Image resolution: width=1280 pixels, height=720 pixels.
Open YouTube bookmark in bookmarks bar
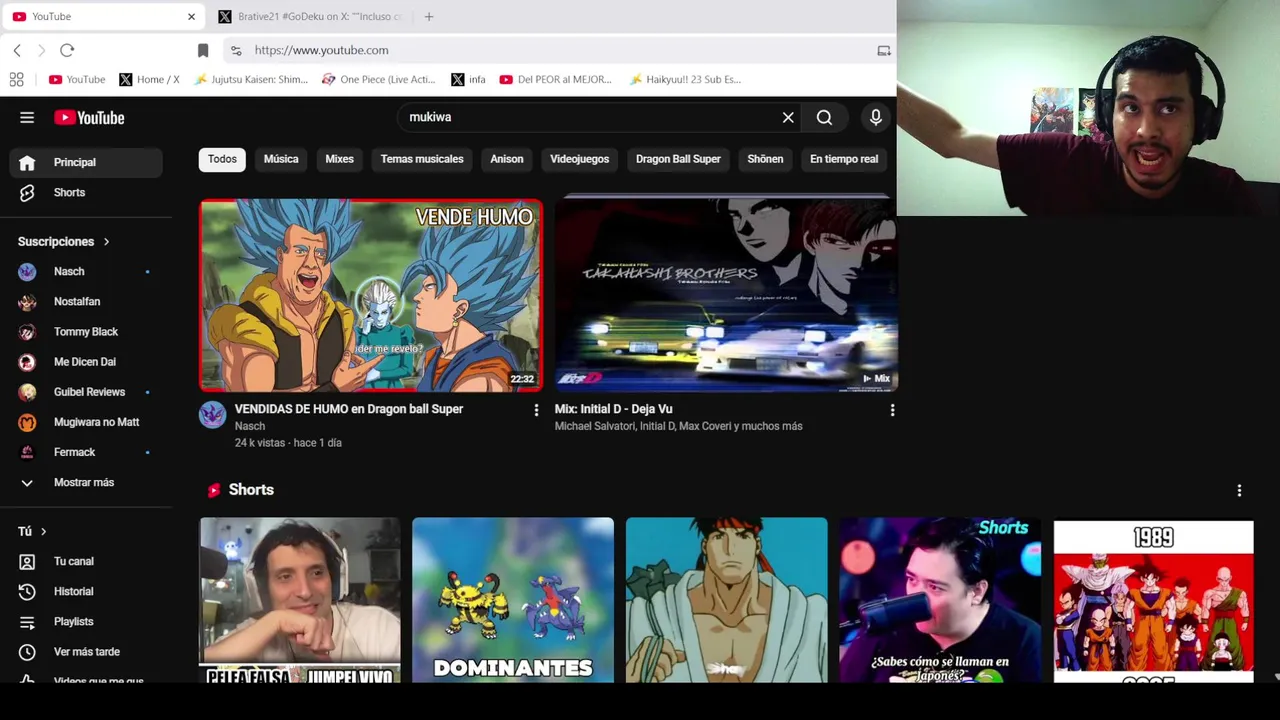pos(76,79)
